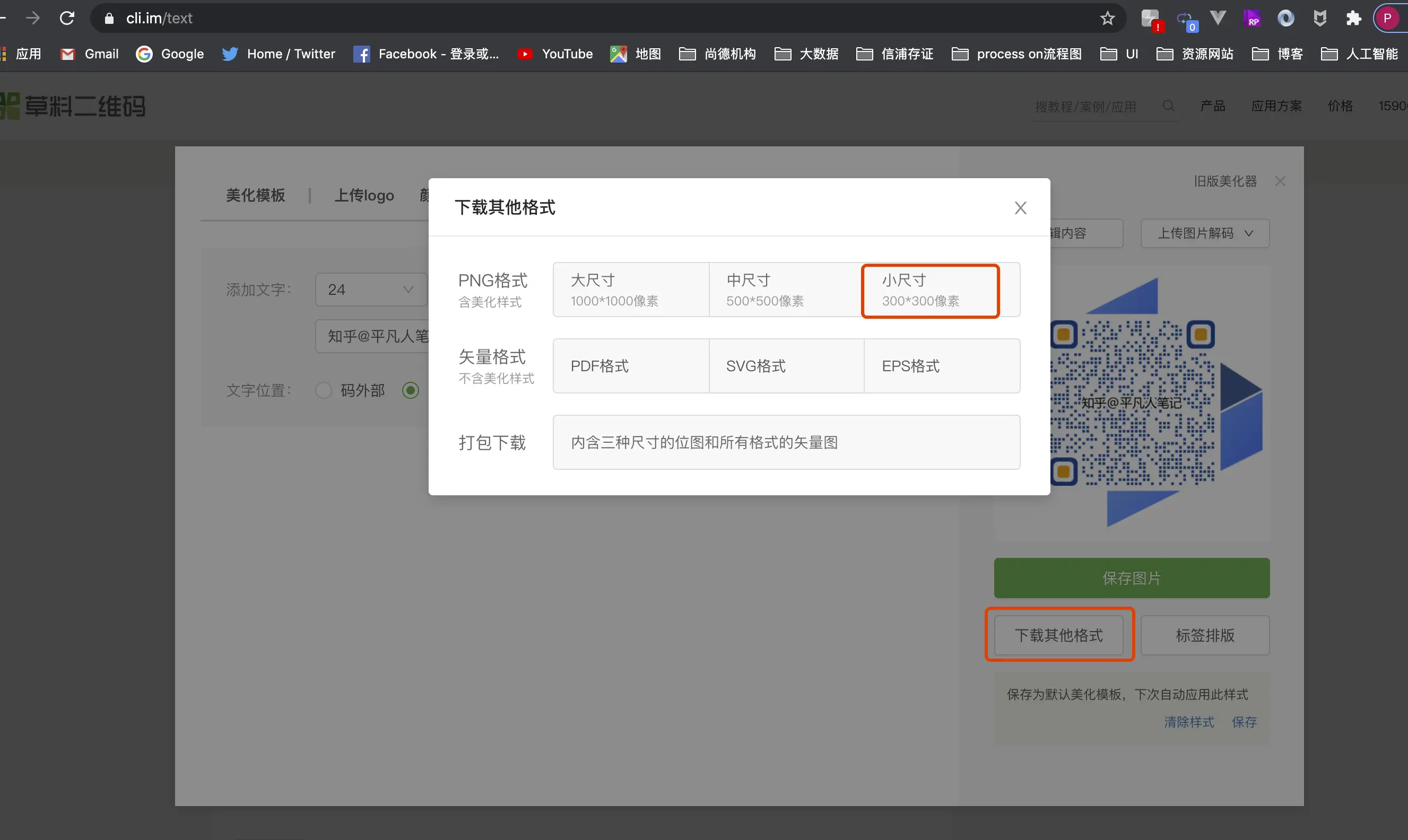The width and height of the screenshot is (1408, 840).
Task: Click the site search magnifier icon
Action: [x=1167, y=106]
